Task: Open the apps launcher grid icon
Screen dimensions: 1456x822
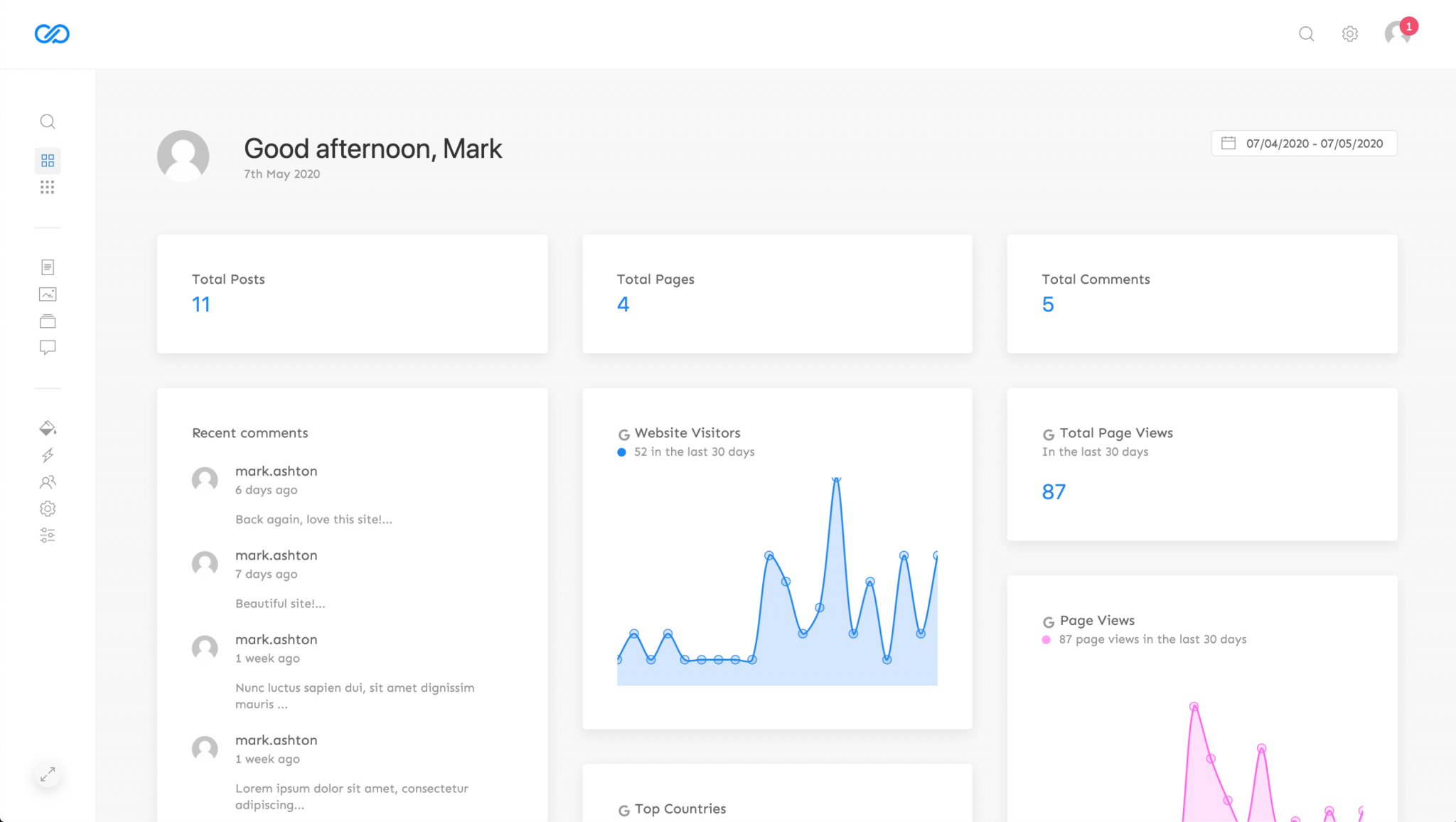Action: [x=48, y=187]
